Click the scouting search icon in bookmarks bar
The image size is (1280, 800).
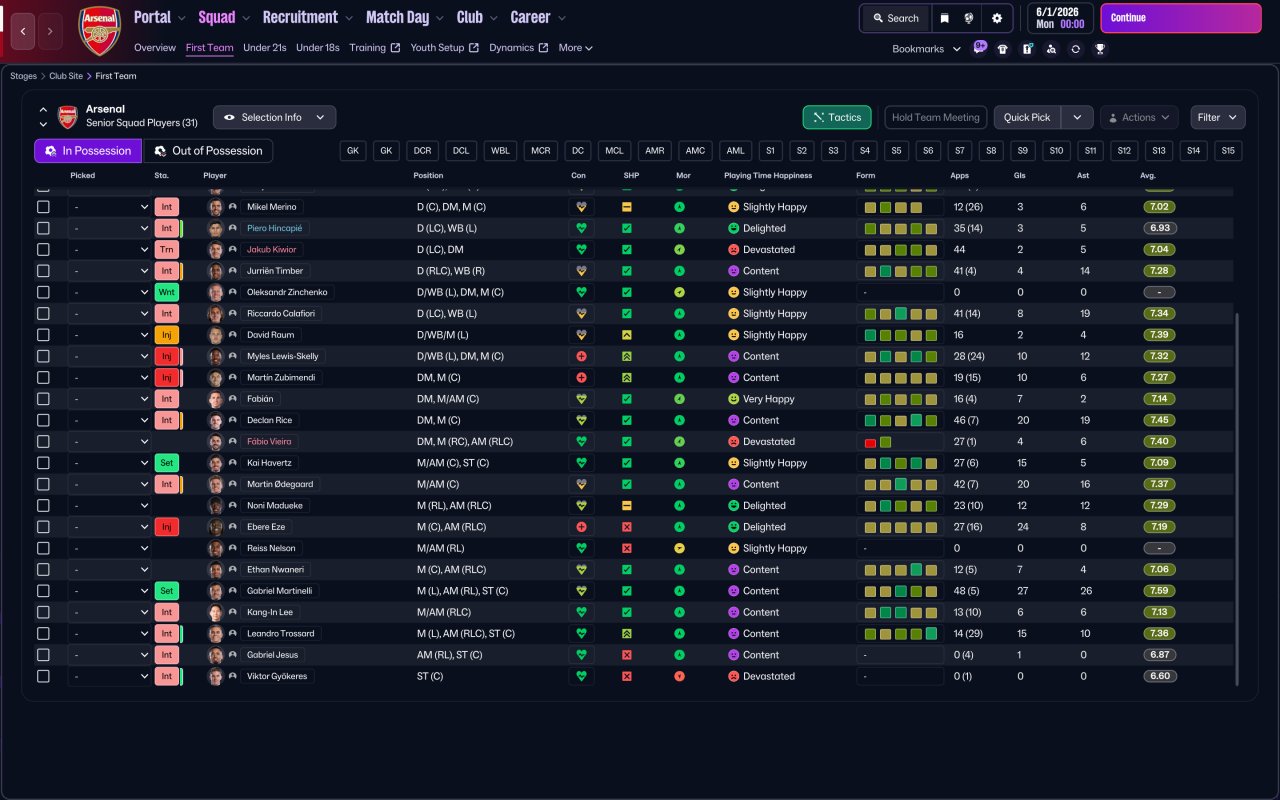coord(1051,48)
